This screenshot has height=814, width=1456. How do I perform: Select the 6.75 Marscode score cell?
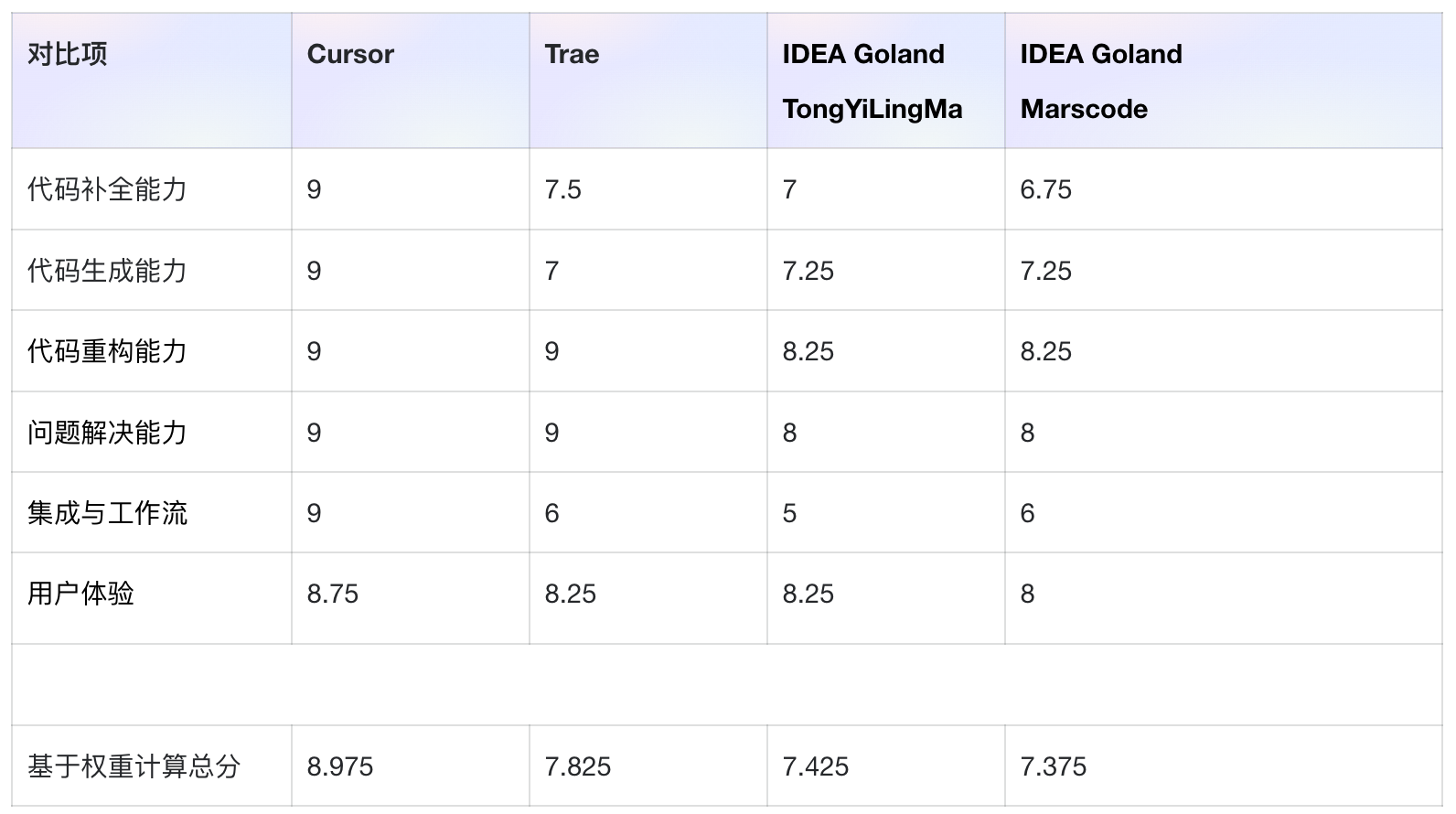1045,189
